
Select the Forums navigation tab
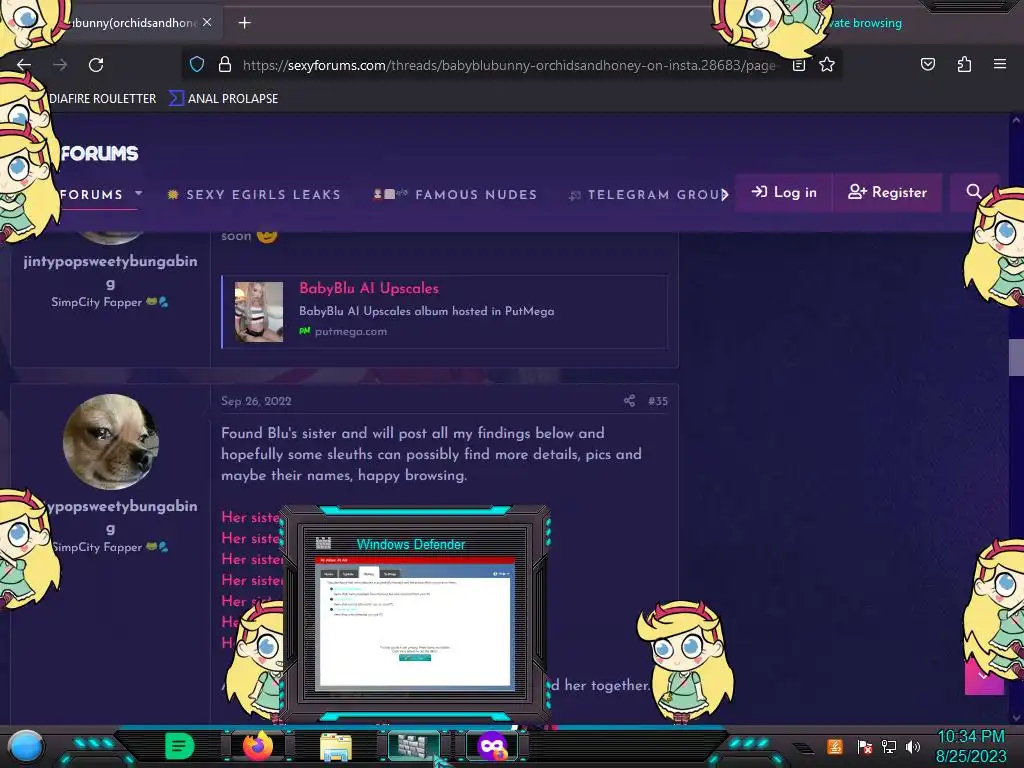(x=91, y=195)
